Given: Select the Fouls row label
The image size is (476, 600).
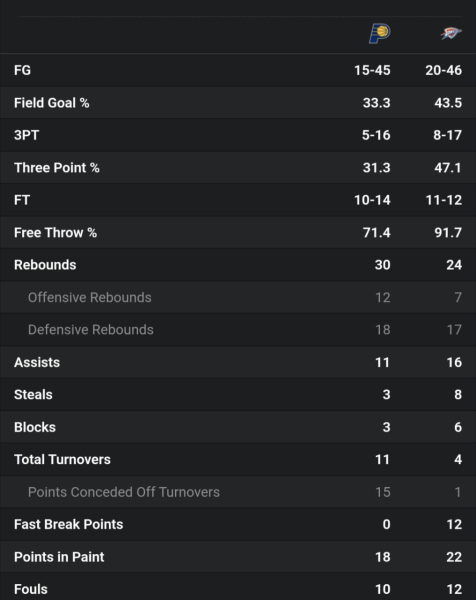Looking at the screenshot, I should pyautogui.click(x=31, y=589).
